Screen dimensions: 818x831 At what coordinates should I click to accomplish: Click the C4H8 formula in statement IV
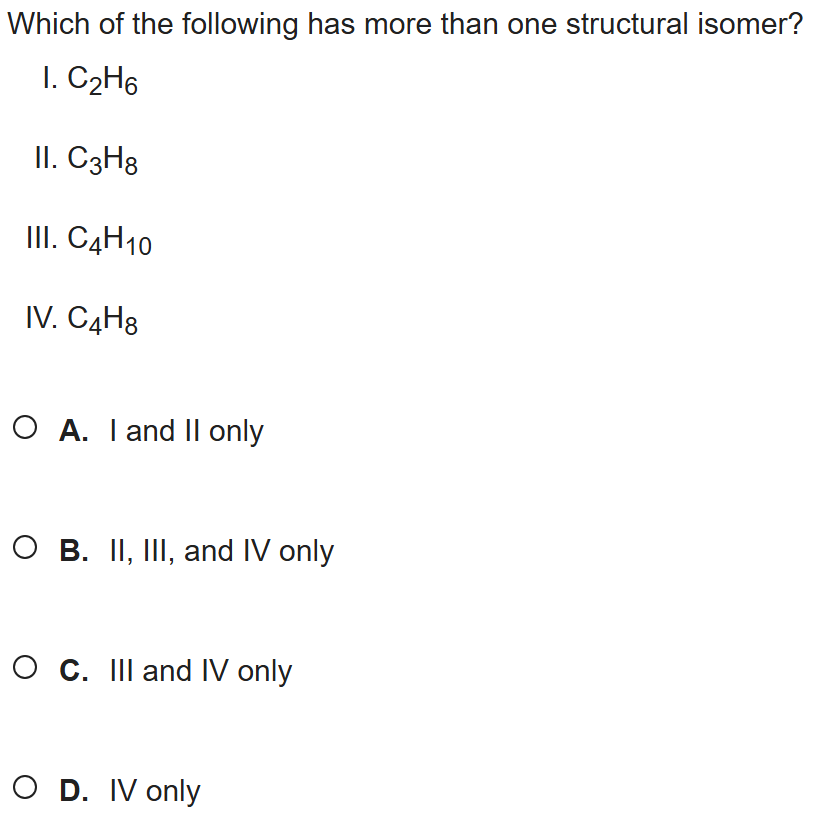coord(102,320)
